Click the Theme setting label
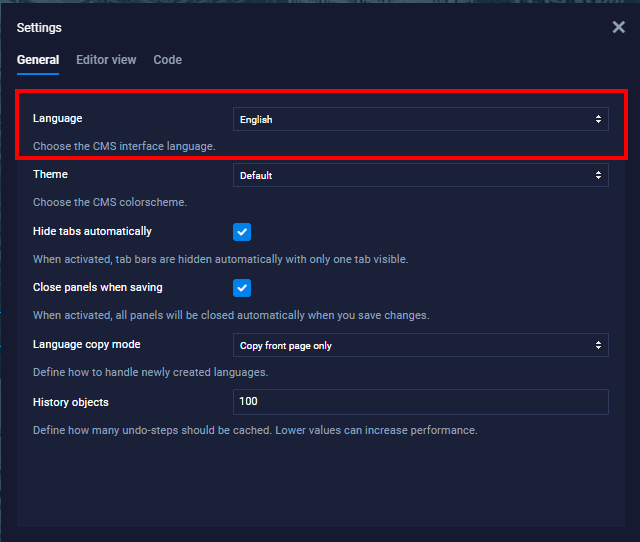The height and width of the screenshot is (542, 640). click(50, 174)
